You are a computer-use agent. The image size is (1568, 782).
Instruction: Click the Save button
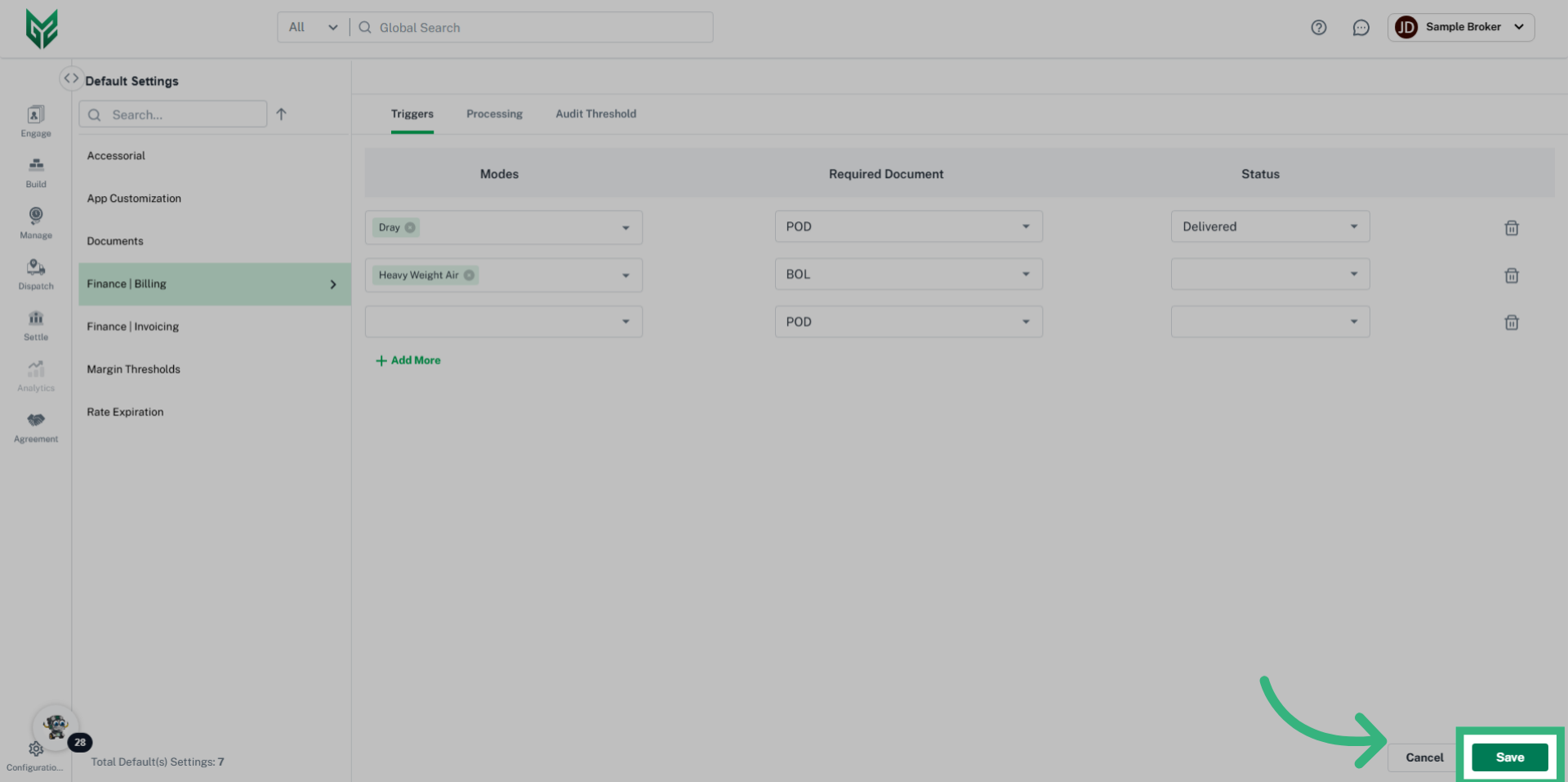(1509, 757)
